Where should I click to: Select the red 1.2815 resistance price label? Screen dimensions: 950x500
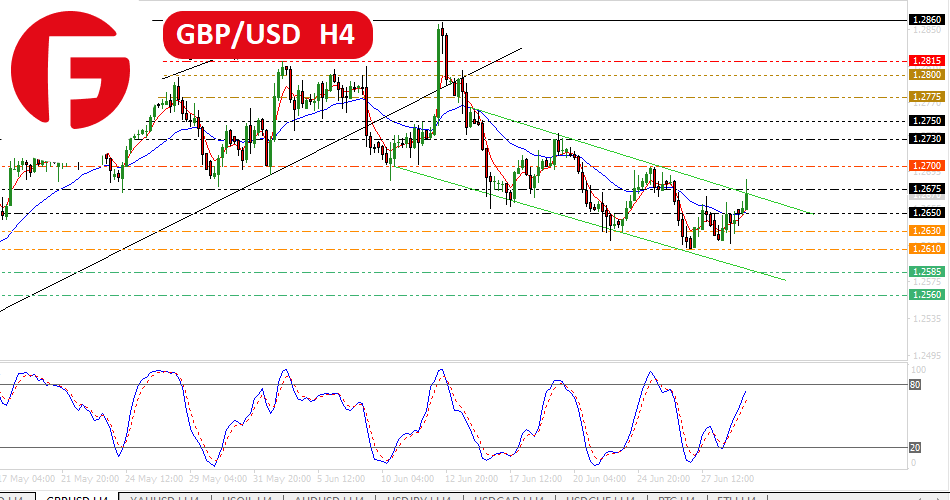click(926, 61)
